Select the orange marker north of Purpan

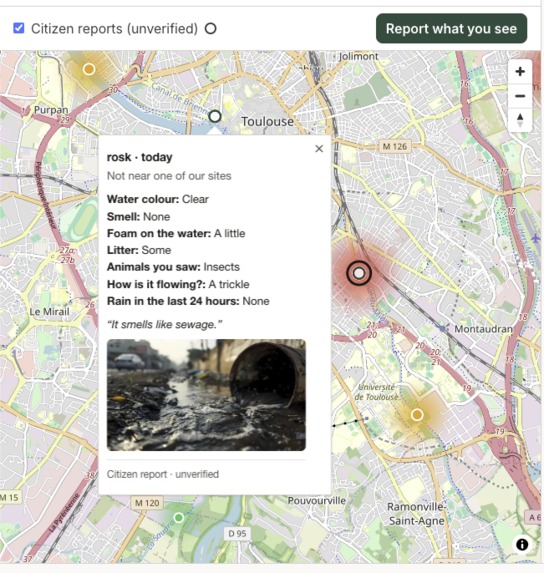[89, 69]
